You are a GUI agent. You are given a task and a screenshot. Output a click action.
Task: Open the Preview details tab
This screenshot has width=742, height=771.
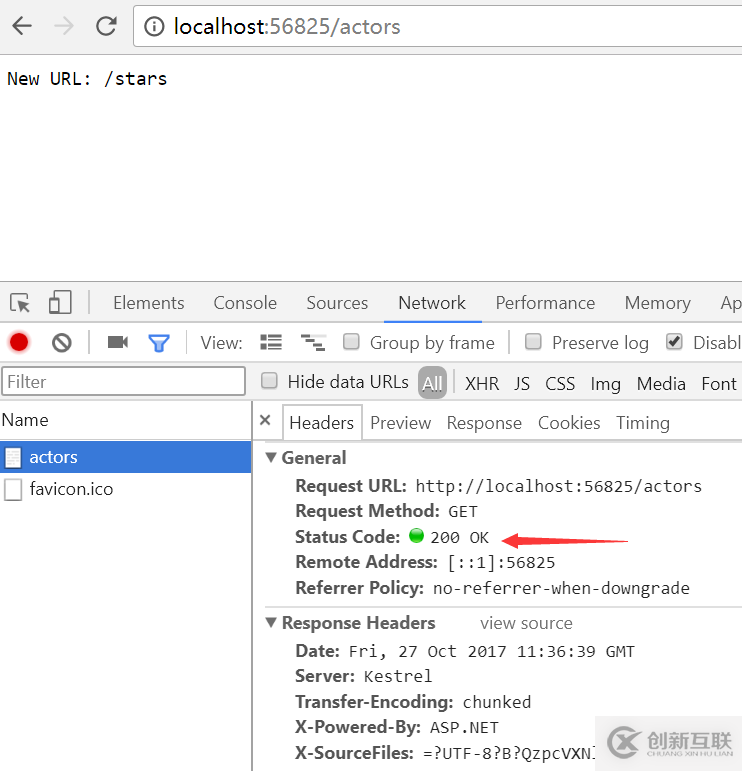400,423
